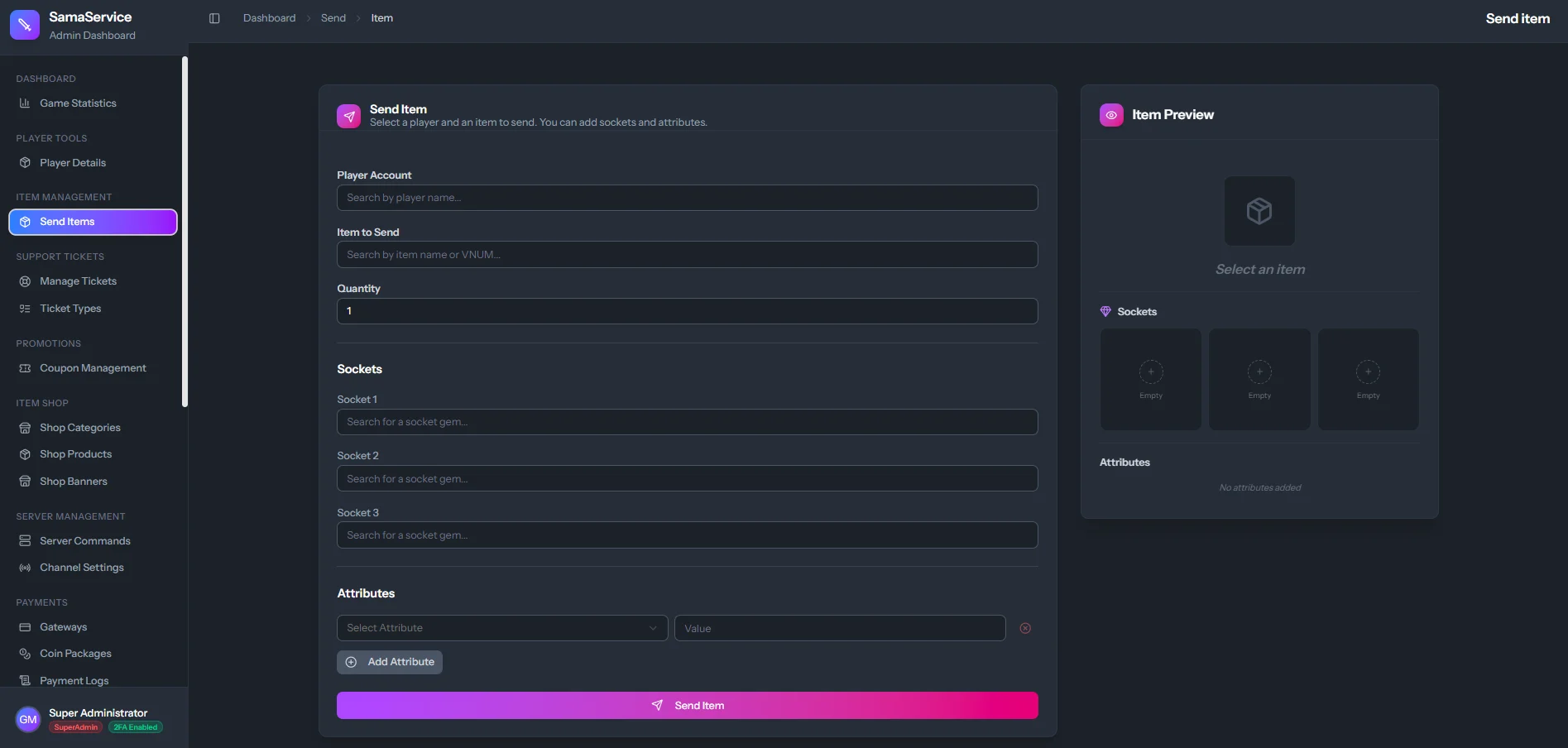Open the Select Attribute dropdown
The height and width of the screenshot is (748, 1568).
pyautogui.click(x=502, y=628)
